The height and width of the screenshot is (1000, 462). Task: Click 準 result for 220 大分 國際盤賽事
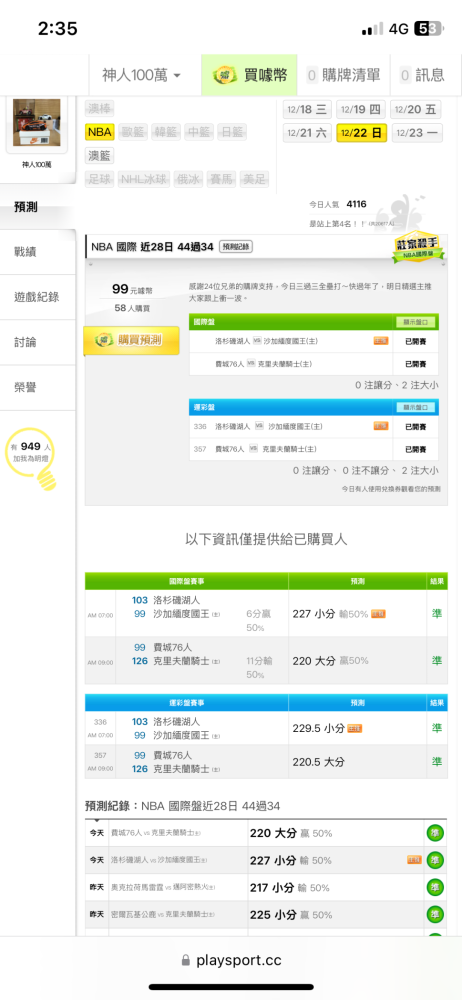436,661
